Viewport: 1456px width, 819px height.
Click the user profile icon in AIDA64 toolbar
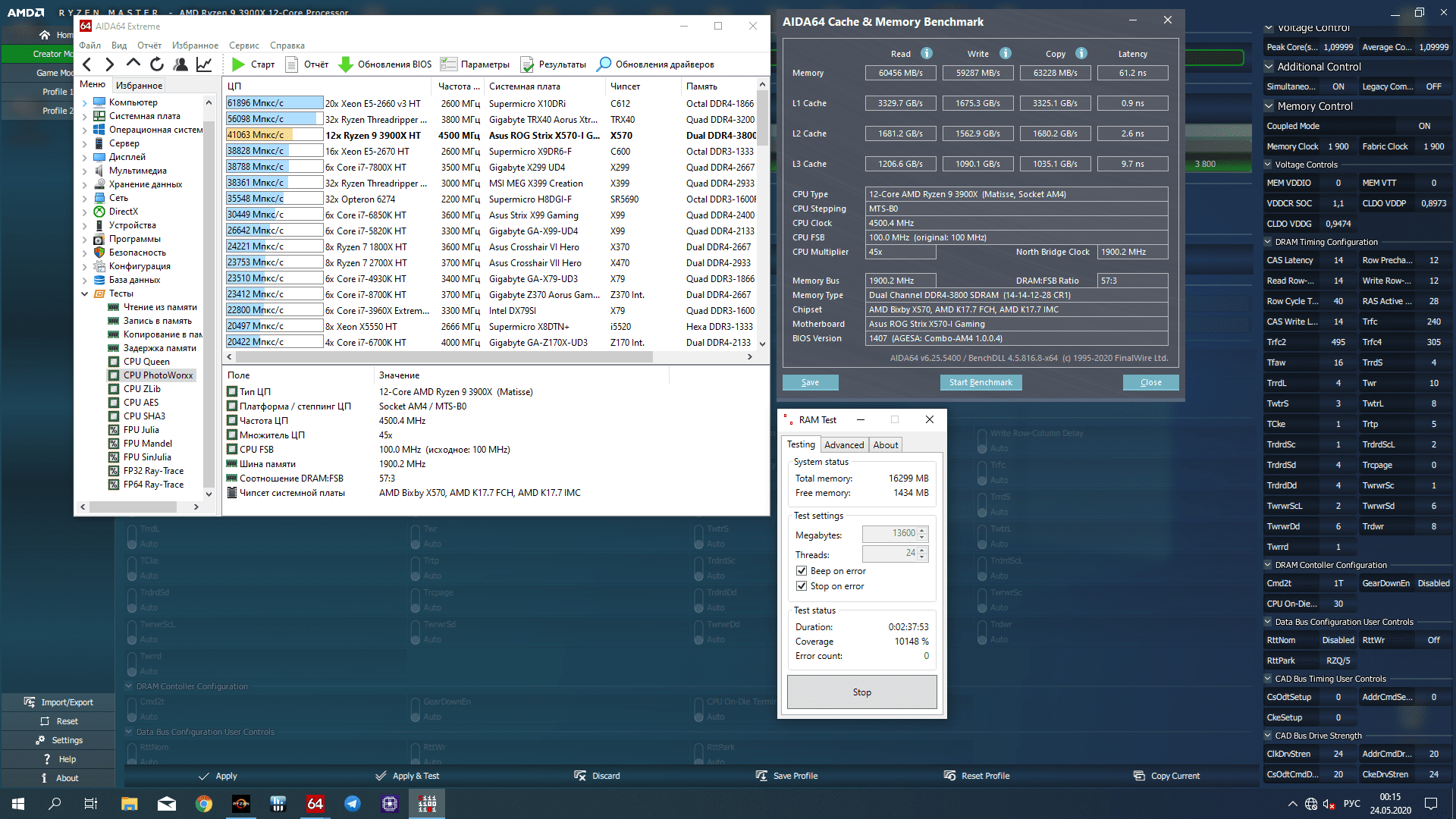point(180,64)
